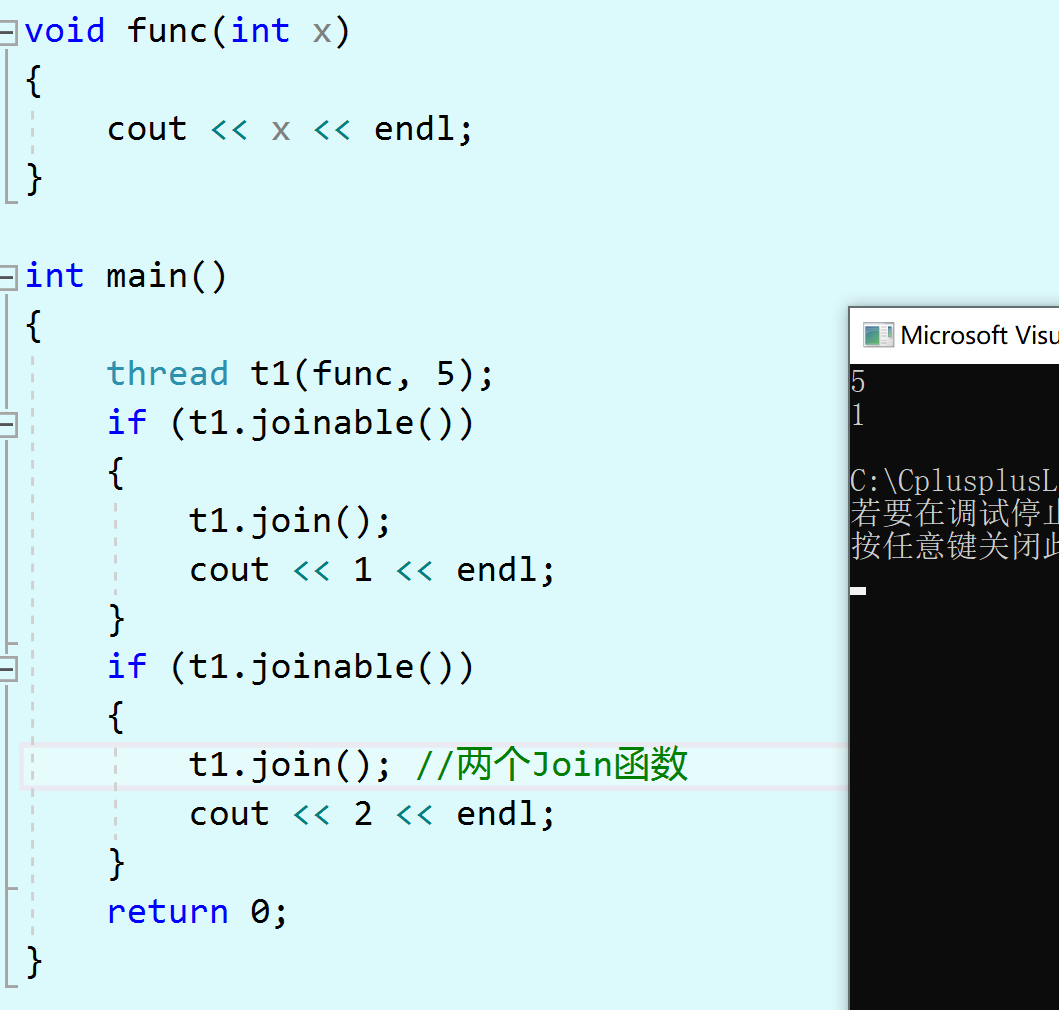
Task: Click 'cout << 1 << endl;' line
Action: click(x=371, y=570)
